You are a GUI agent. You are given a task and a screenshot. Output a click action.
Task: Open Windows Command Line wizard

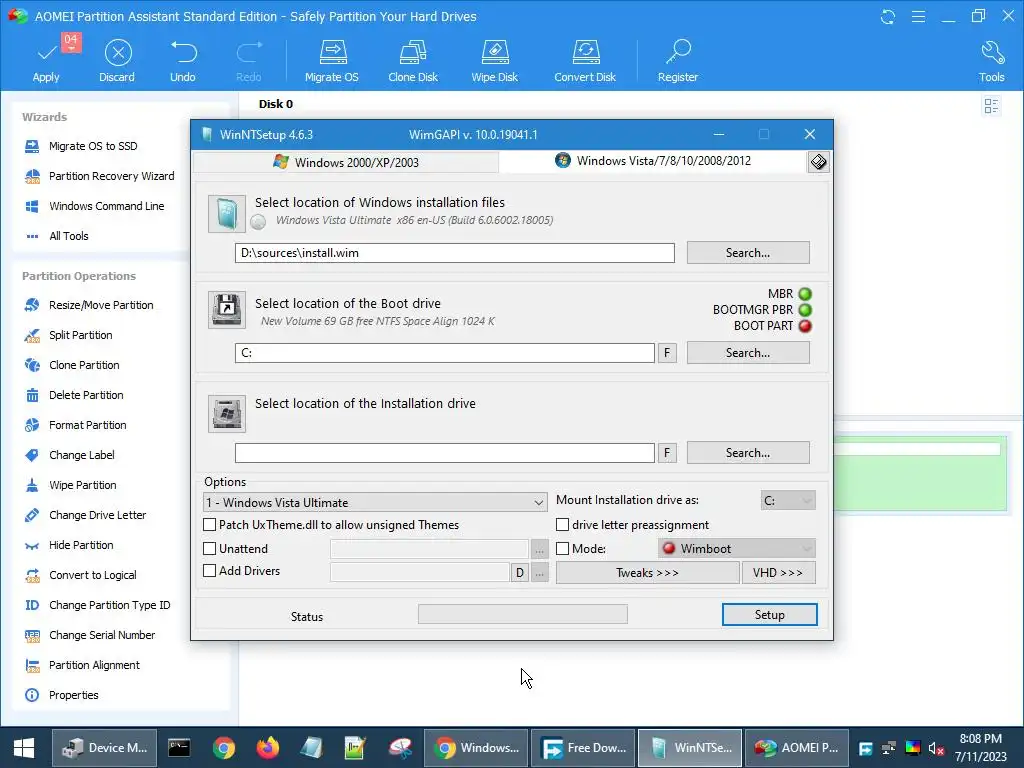(x=94, y=206)
